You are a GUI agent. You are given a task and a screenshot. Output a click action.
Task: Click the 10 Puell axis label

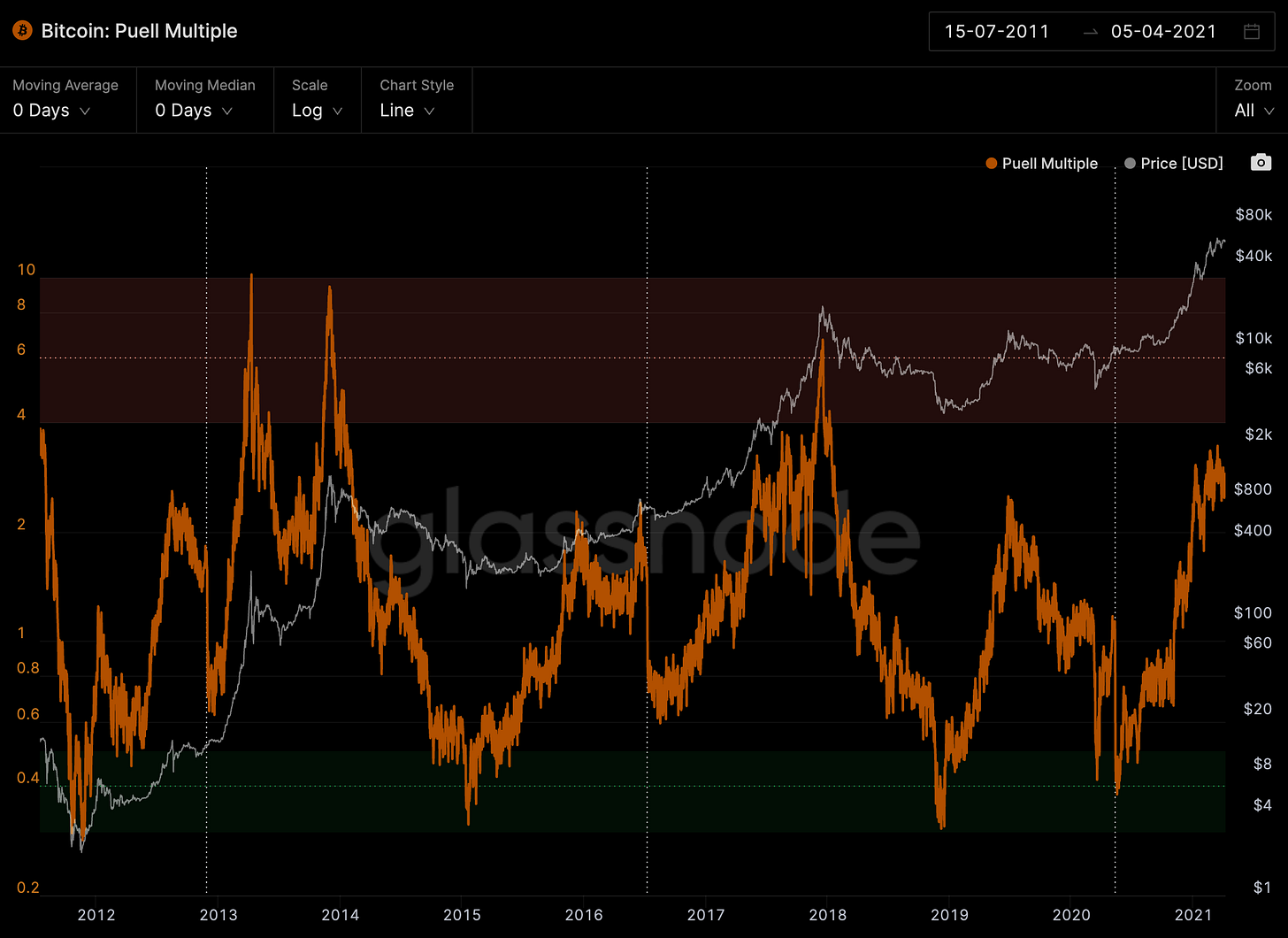point(27,269)
